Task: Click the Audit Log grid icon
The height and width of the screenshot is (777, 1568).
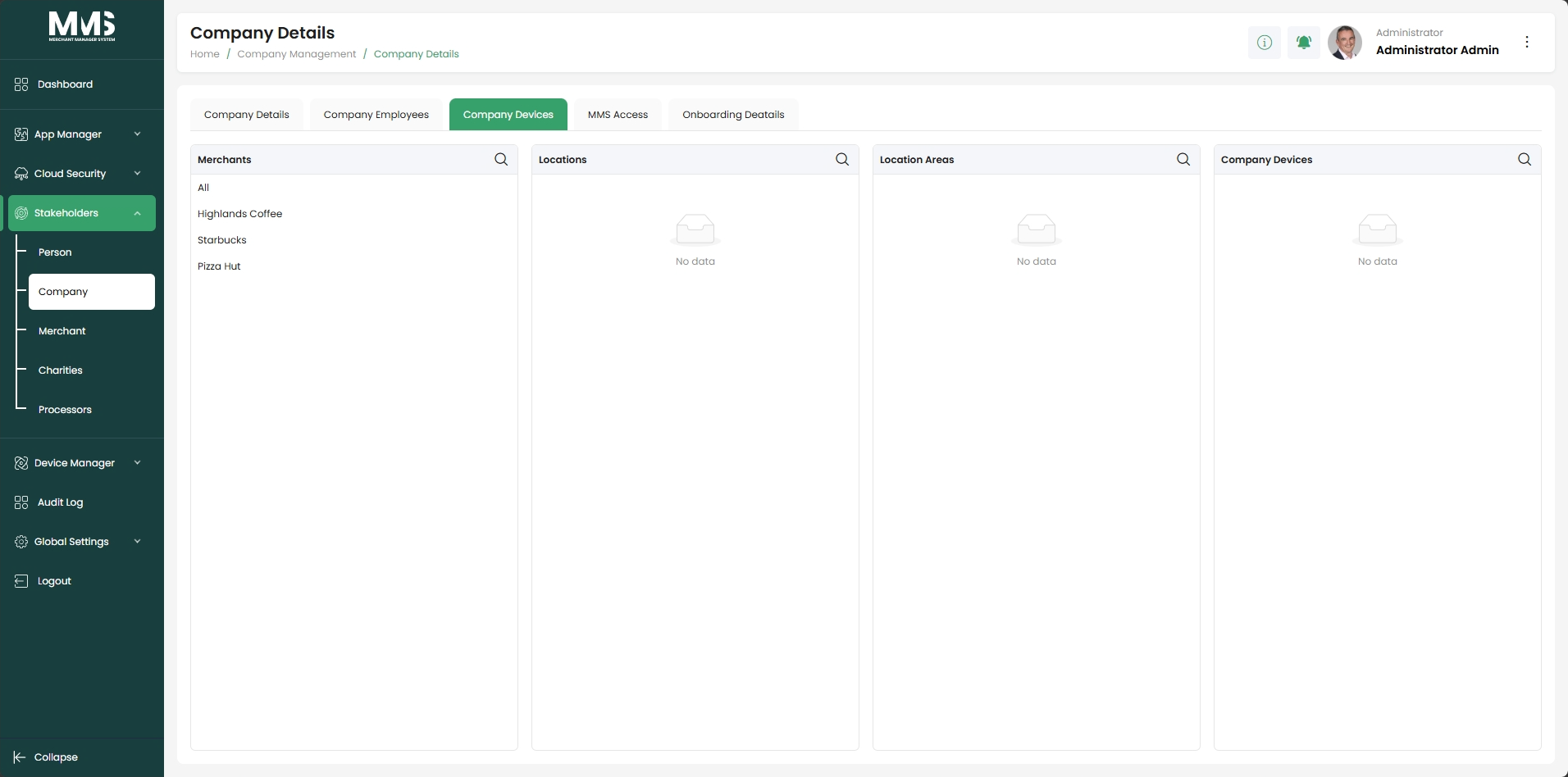Action: 21,502
